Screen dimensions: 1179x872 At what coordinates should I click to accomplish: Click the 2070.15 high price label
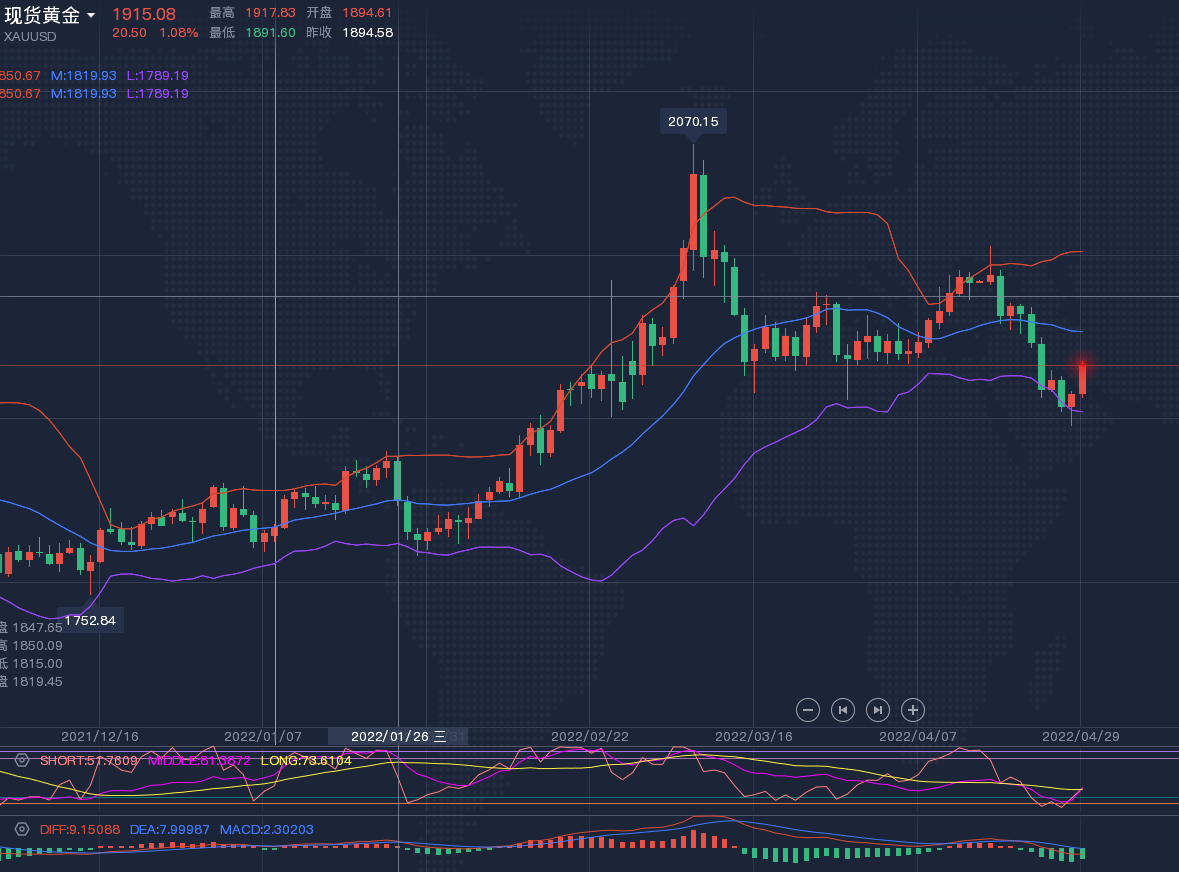693,121
